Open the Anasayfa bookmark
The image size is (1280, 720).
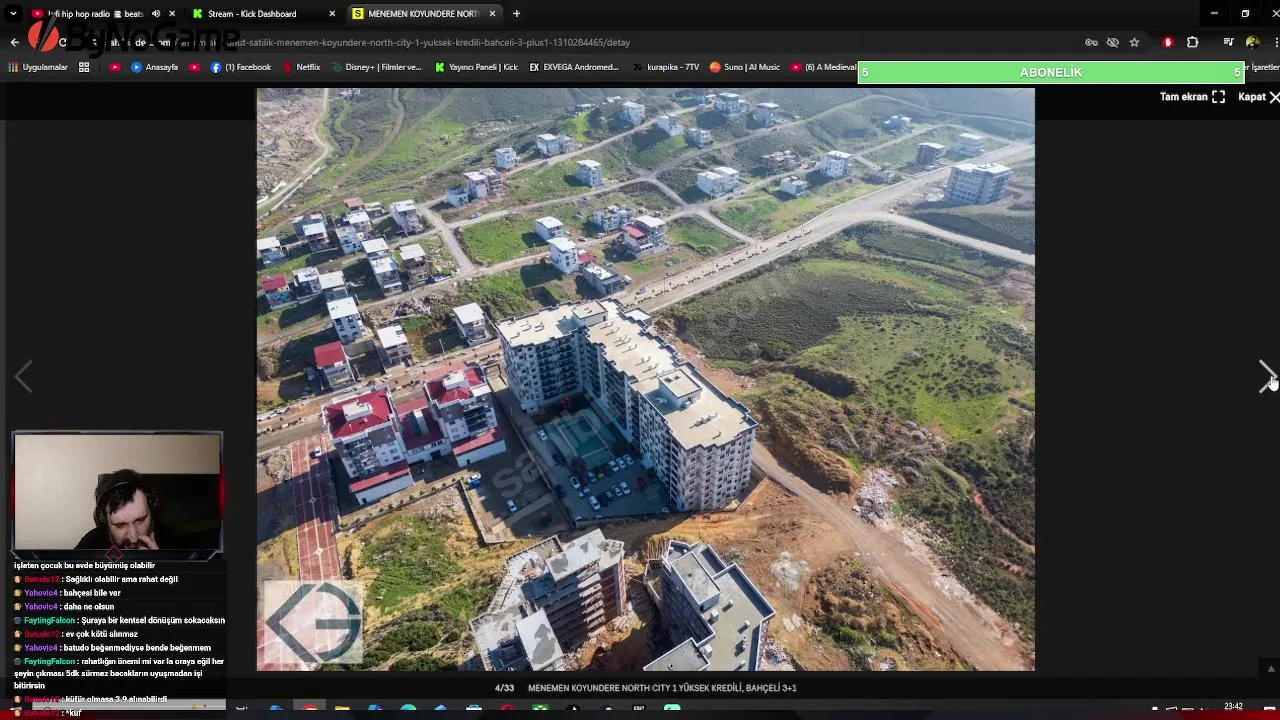point(155,67)
